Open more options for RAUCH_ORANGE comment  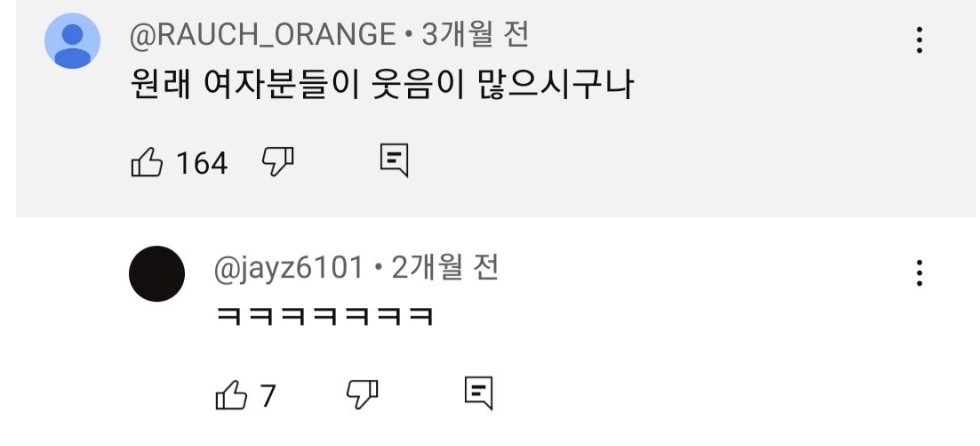(x=919, y=40)
